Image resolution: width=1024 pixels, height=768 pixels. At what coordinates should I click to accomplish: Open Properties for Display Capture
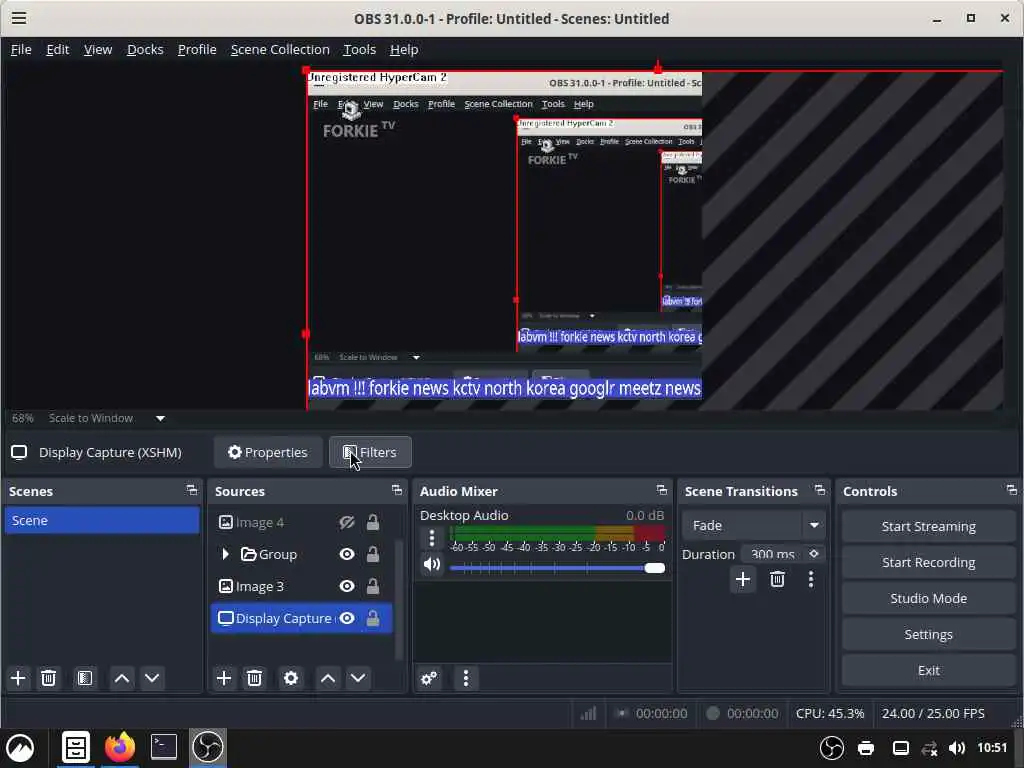[x=268, y=452]
